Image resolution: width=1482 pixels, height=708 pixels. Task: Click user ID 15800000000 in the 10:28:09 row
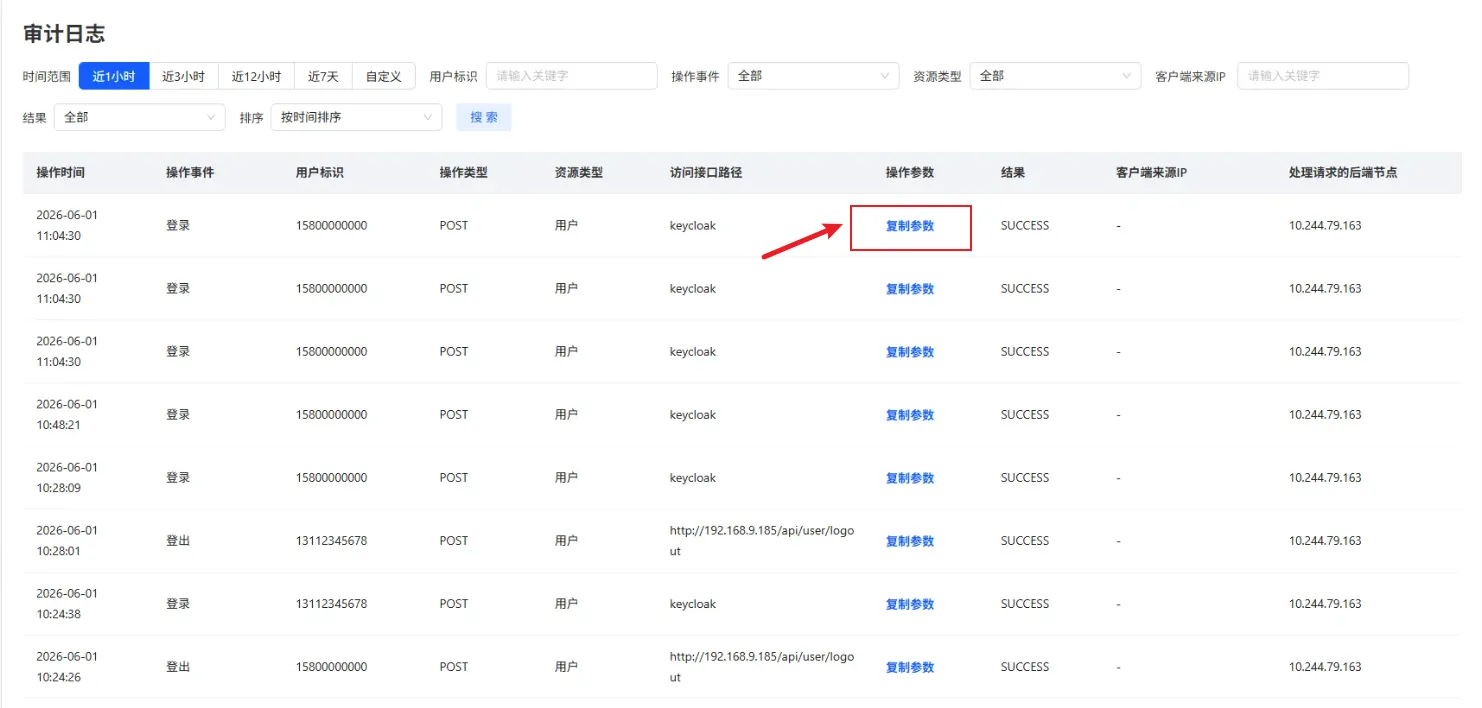pyautogui.click(x=332, y=478)
